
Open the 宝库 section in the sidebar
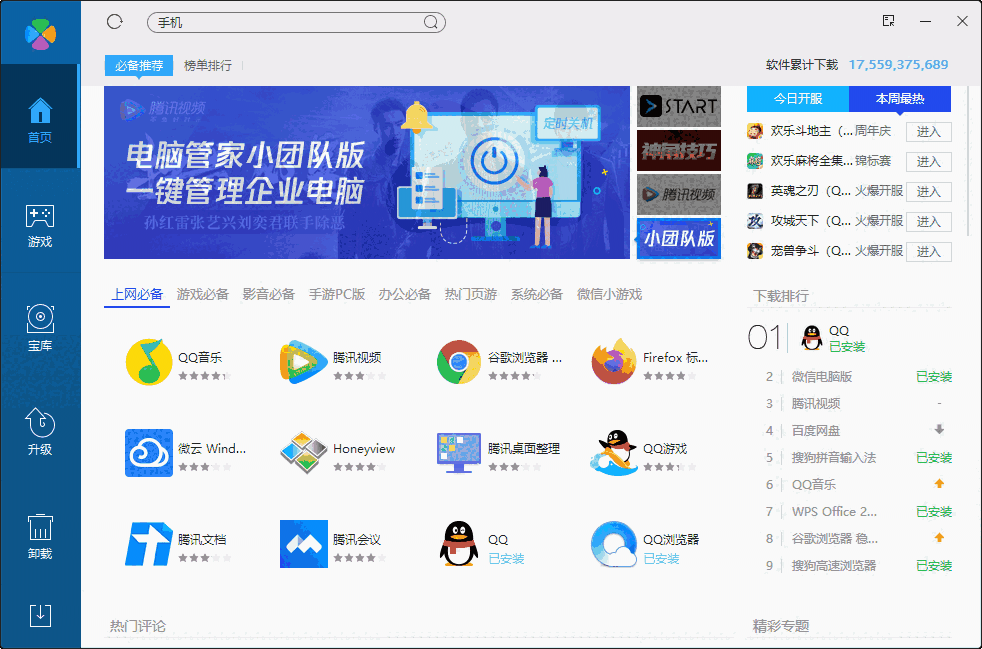[40, 323]
